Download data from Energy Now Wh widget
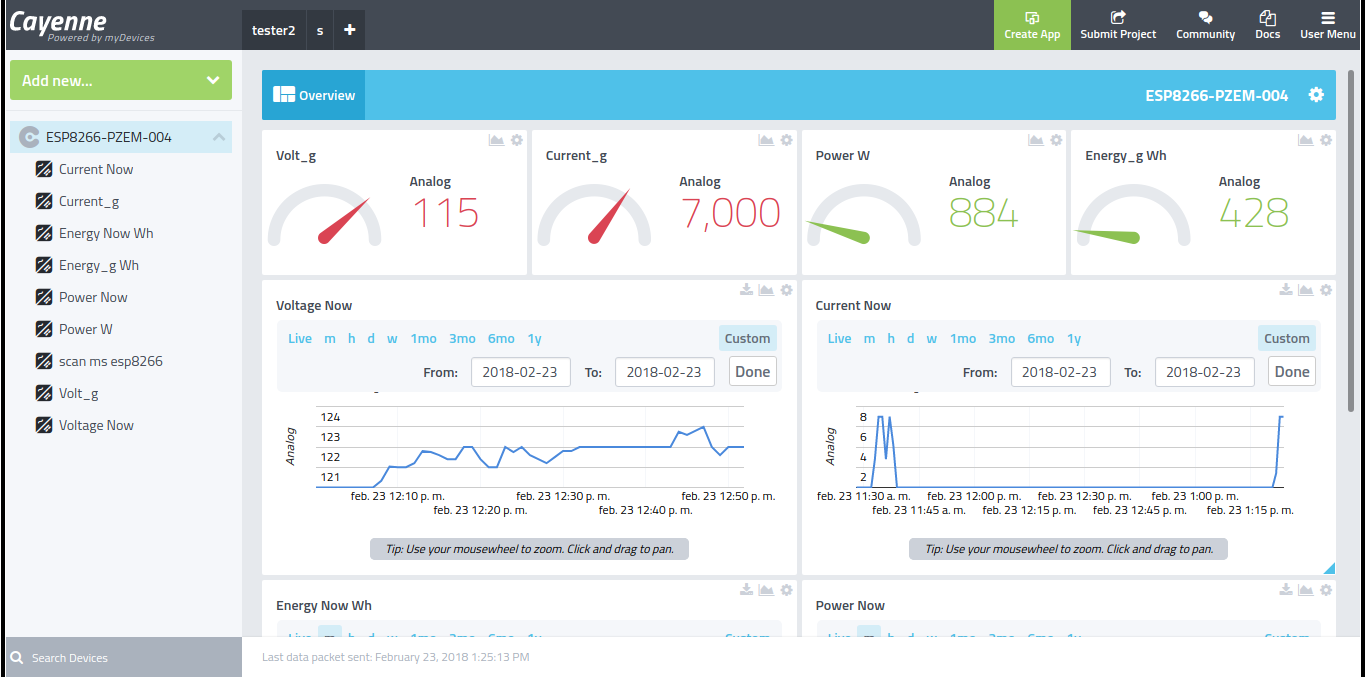This screenshot has height=677, width=1366. pos(746,590)
